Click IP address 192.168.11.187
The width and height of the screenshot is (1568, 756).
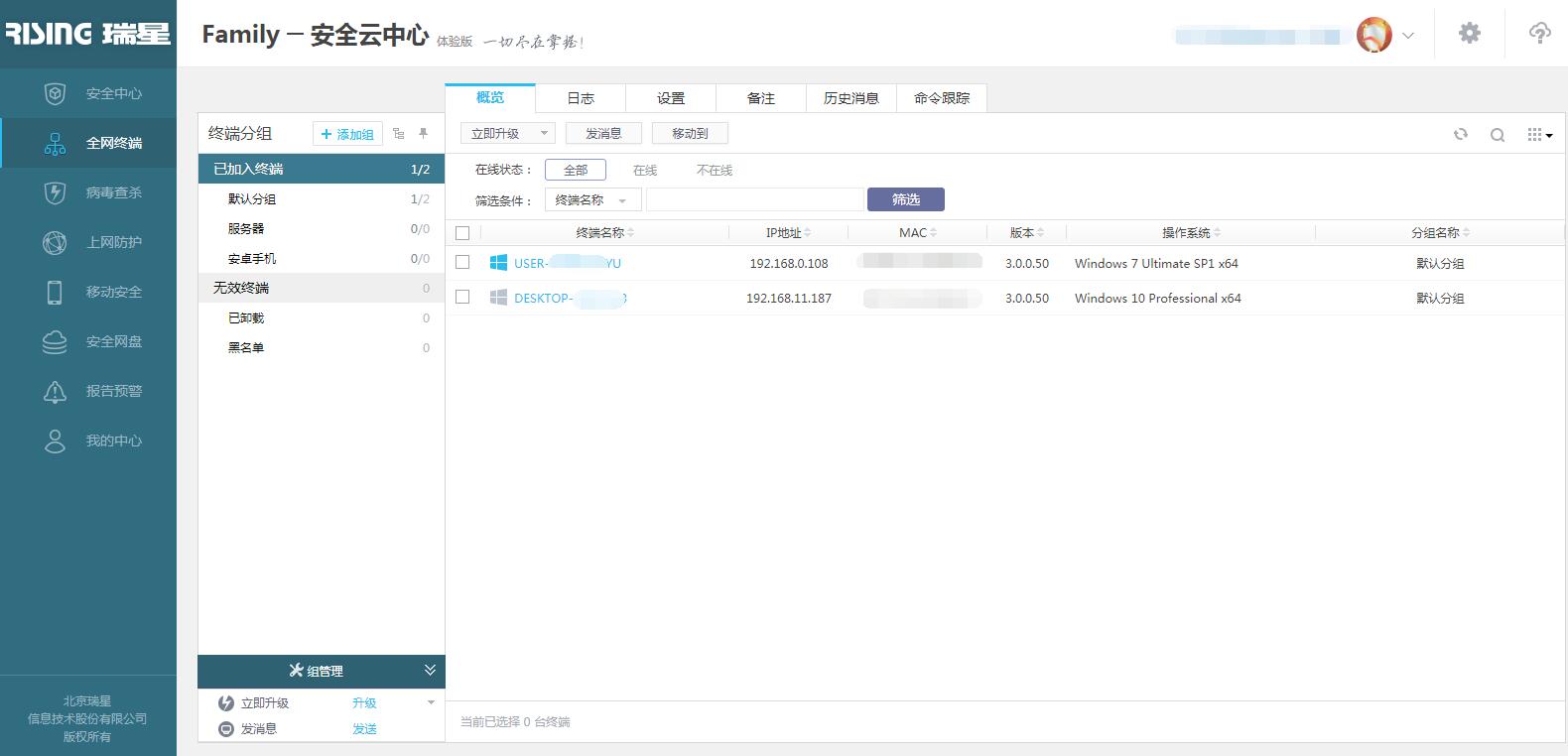789,298
